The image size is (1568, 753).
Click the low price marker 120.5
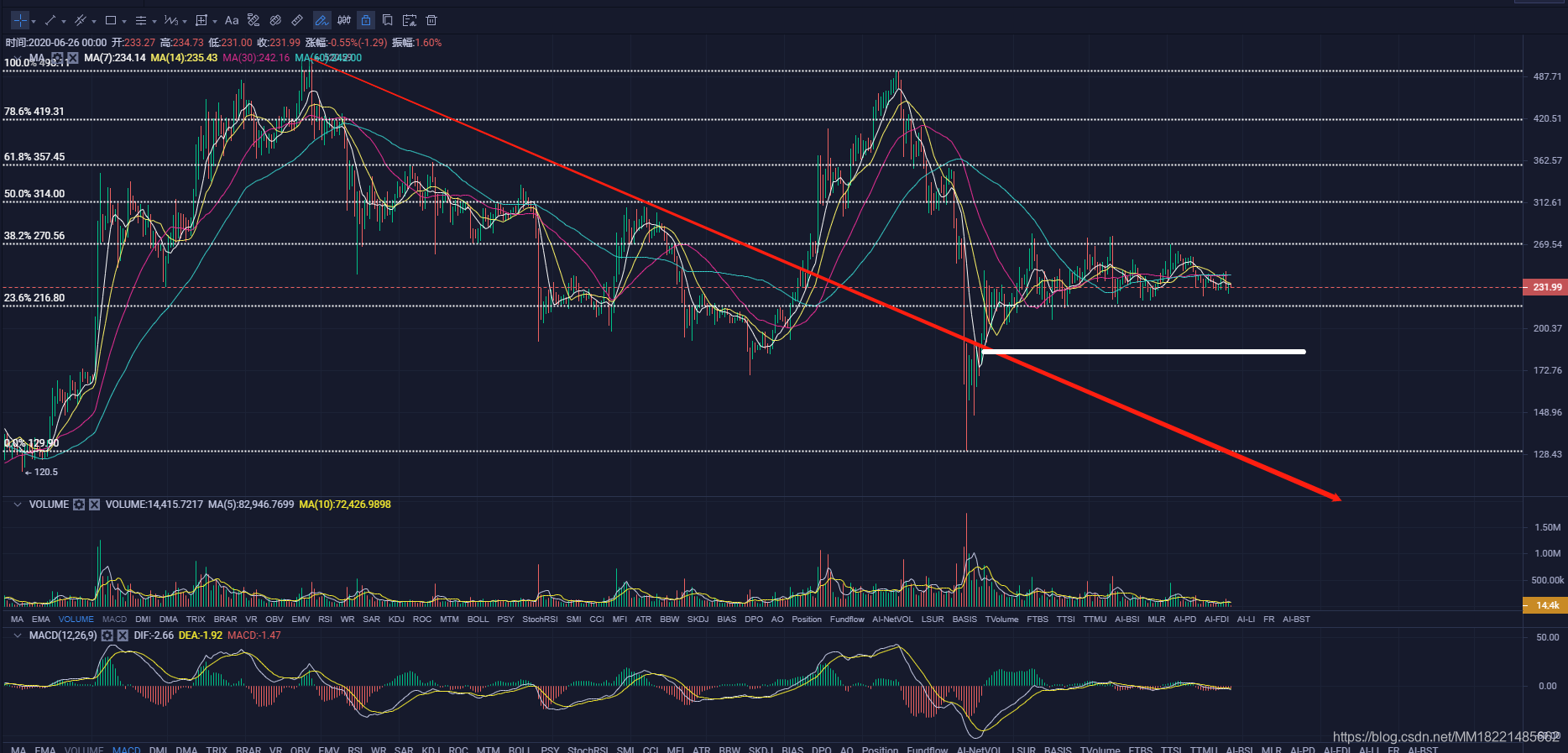(41, 472)
